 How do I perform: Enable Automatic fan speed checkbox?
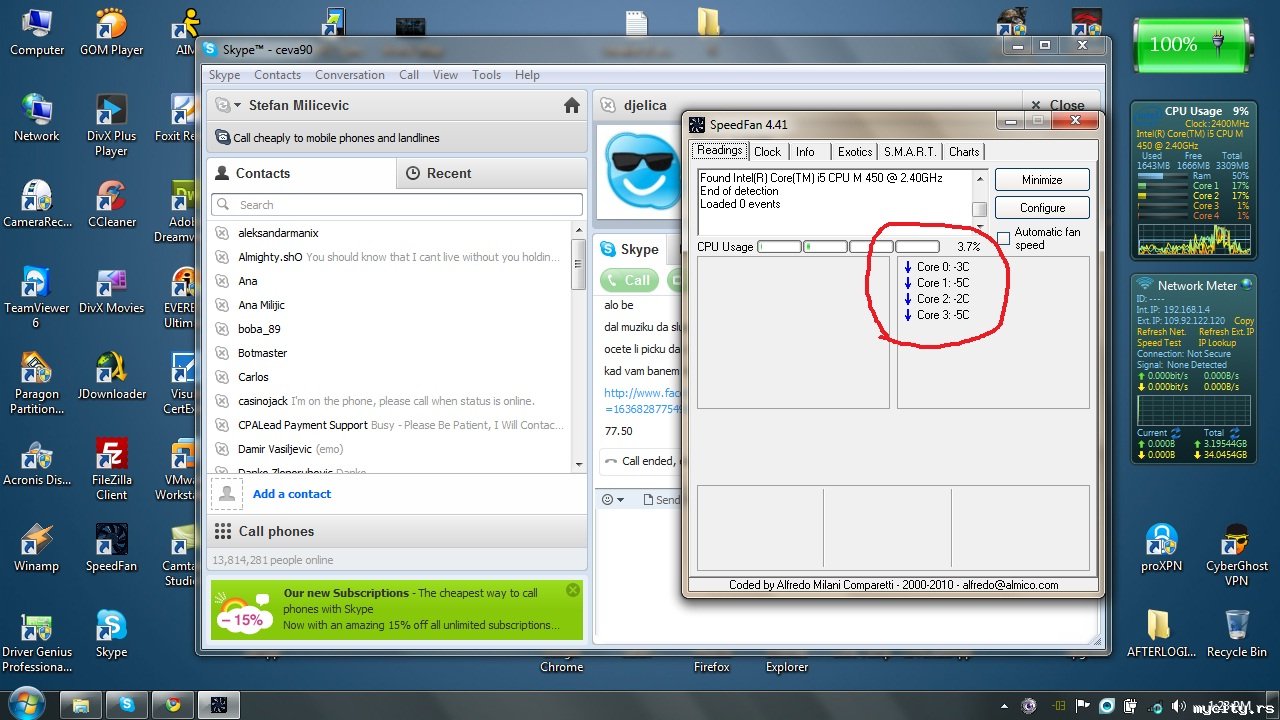point(1004,238)
